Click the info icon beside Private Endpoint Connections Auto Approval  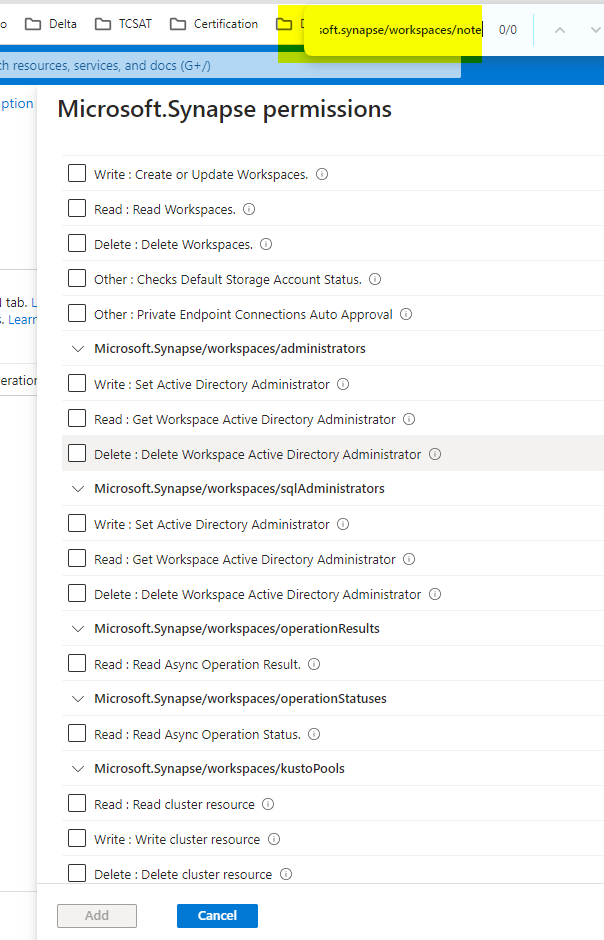point(405,313)
